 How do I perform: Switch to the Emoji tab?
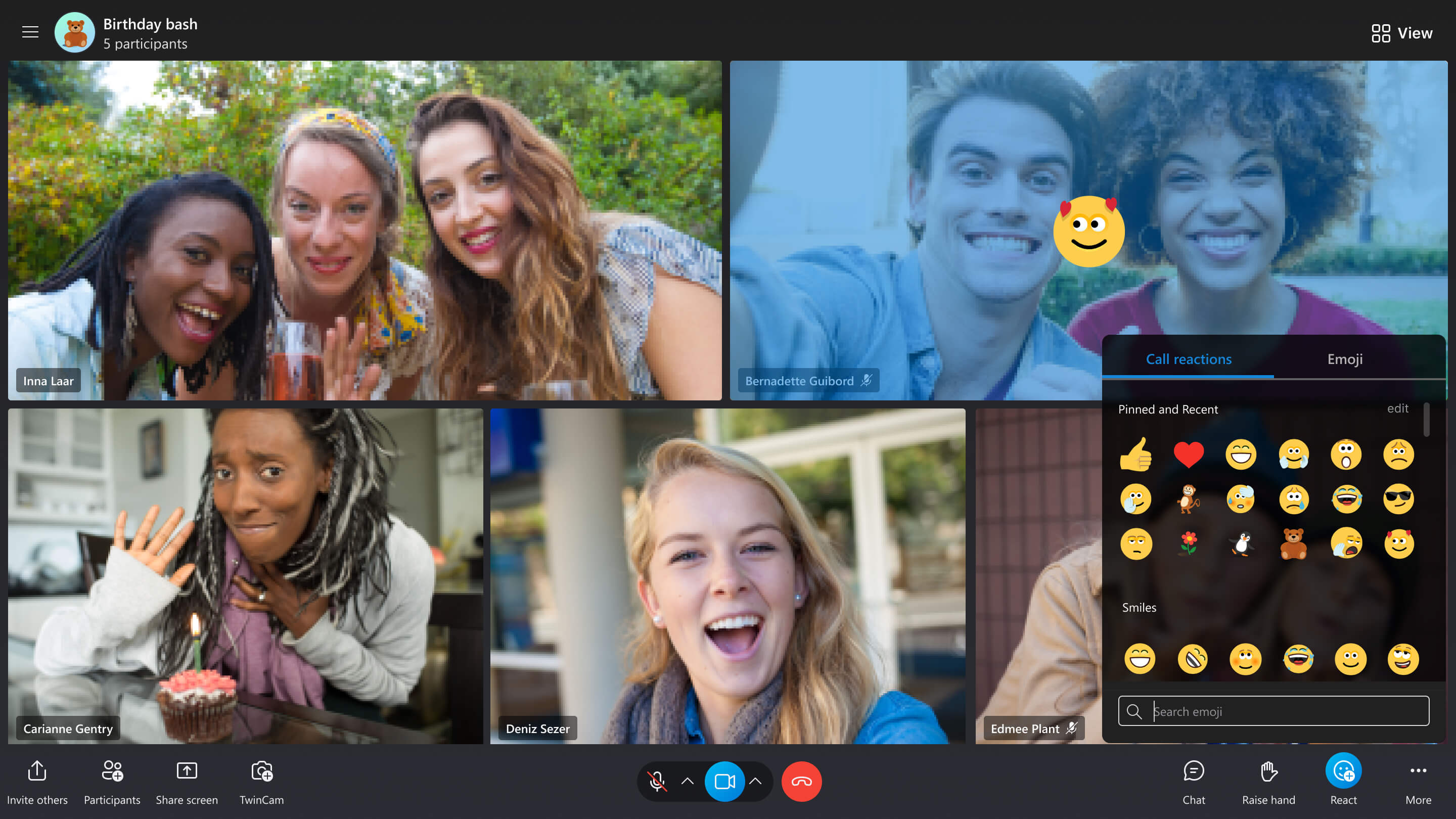(x=1344, y=358)
